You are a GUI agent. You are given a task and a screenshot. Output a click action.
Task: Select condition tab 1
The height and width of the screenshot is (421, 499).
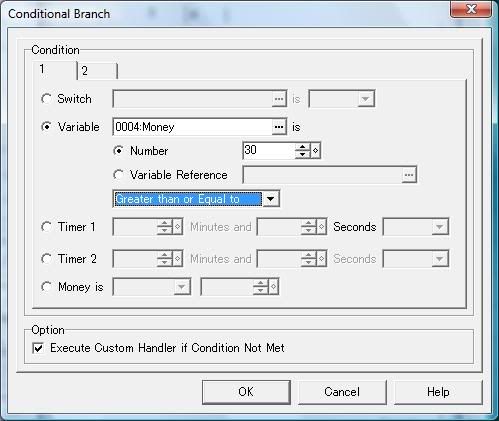pyautogui.click(x=55, y=69)
